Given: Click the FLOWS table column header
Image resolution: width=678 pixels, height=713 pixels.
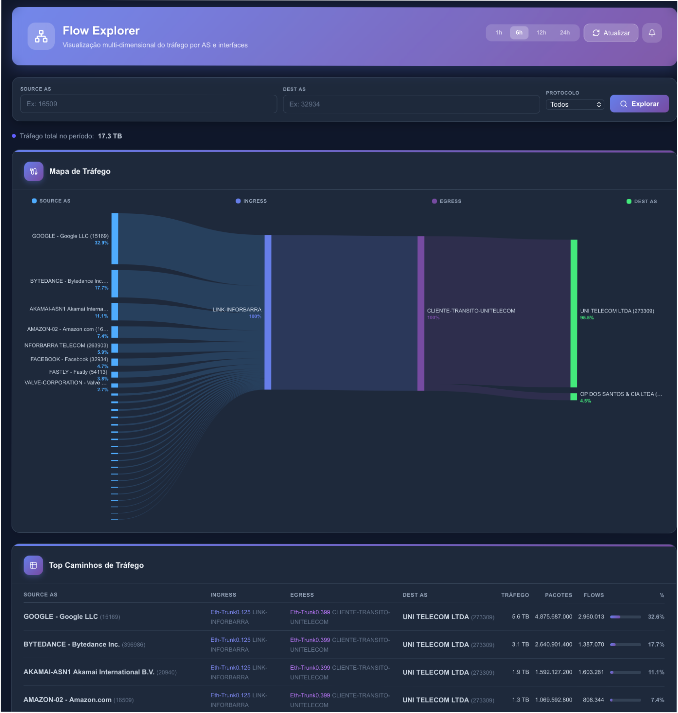Looking at the screenshot, I should [594, 595].
